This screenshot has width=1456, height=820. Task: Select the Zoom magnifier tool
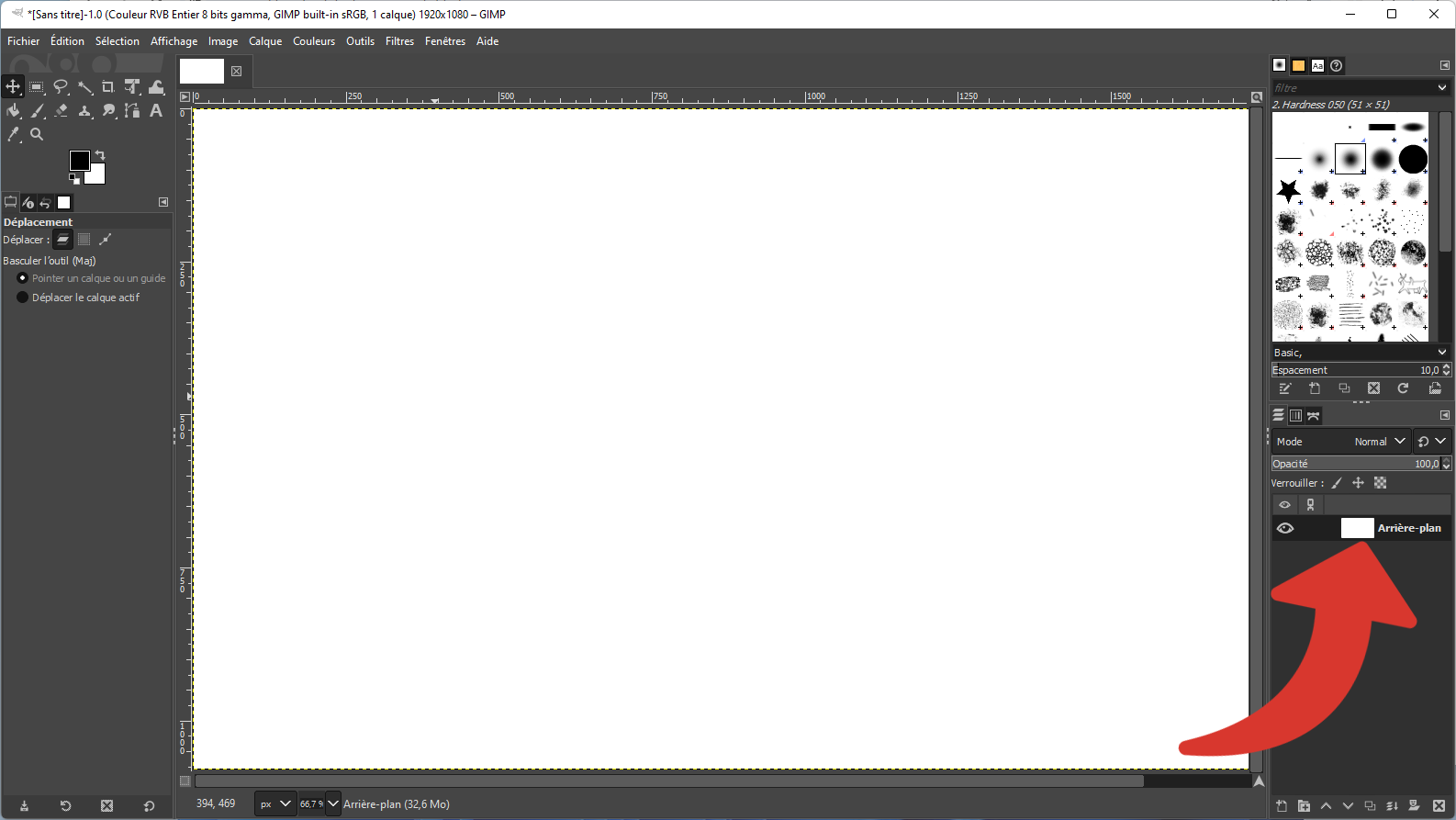(x=37, y=134)
